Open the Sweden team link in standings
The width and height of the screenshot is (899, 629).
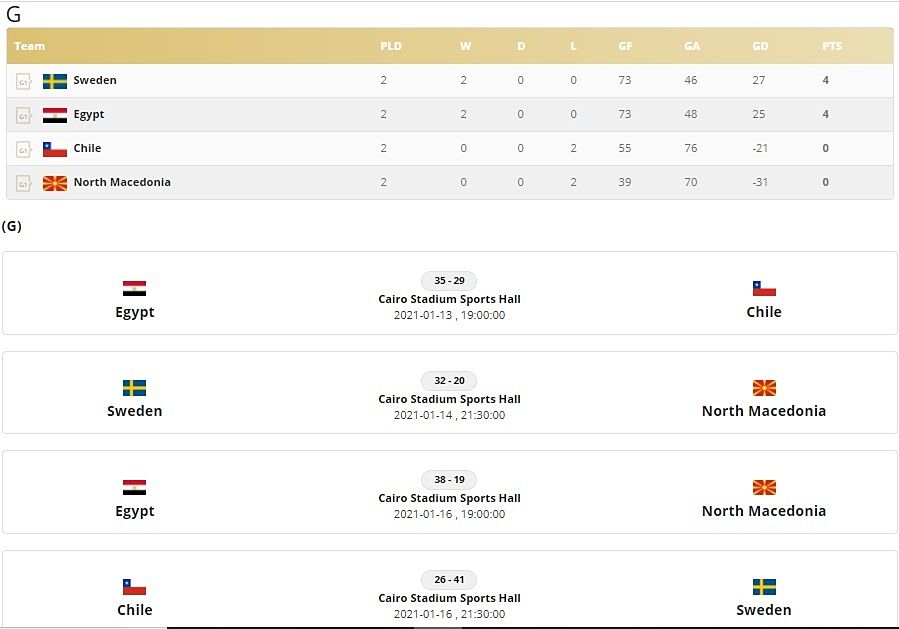[x=95, y=81]
